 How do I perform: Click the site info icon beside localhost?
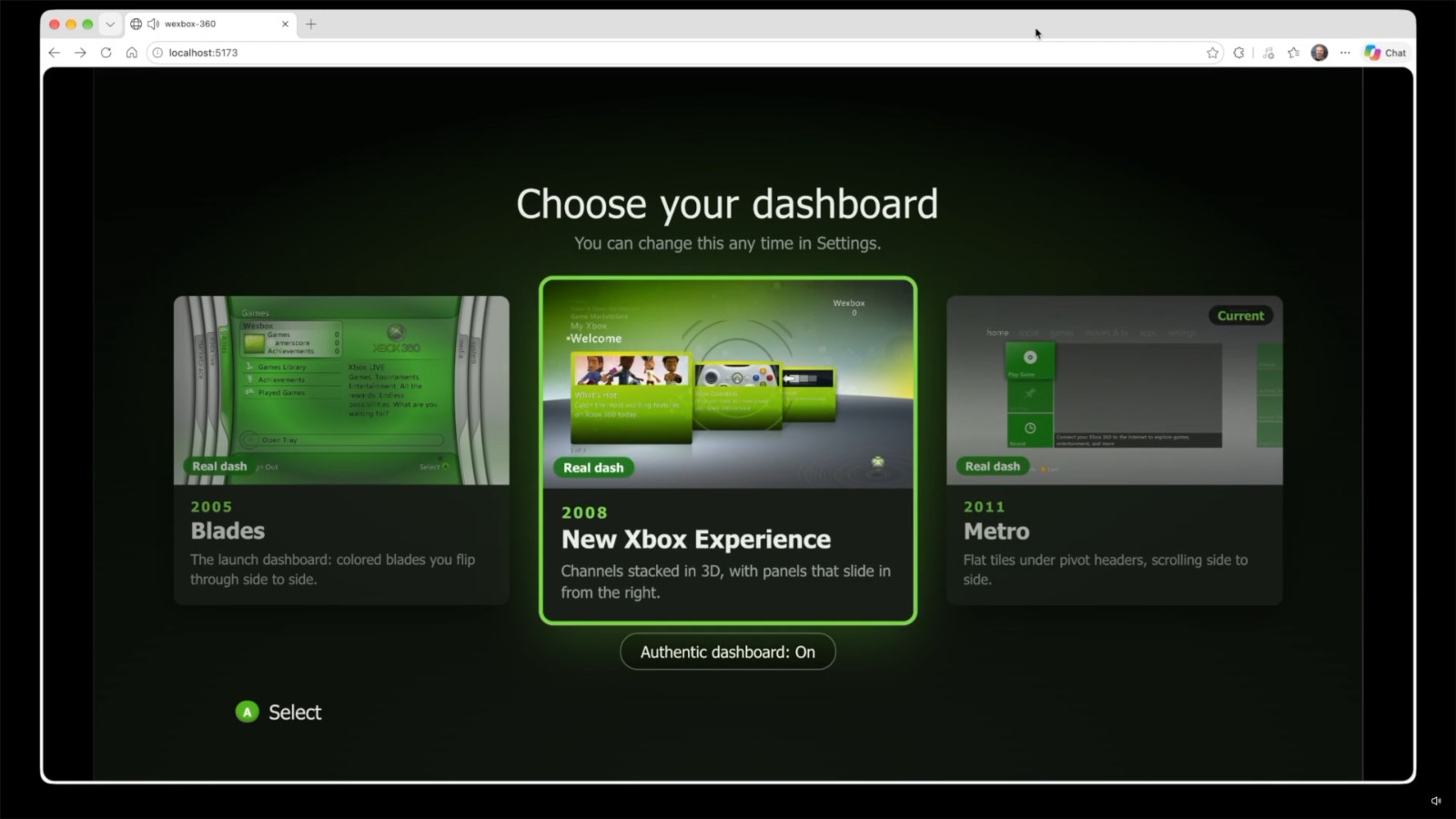point(157,53)
